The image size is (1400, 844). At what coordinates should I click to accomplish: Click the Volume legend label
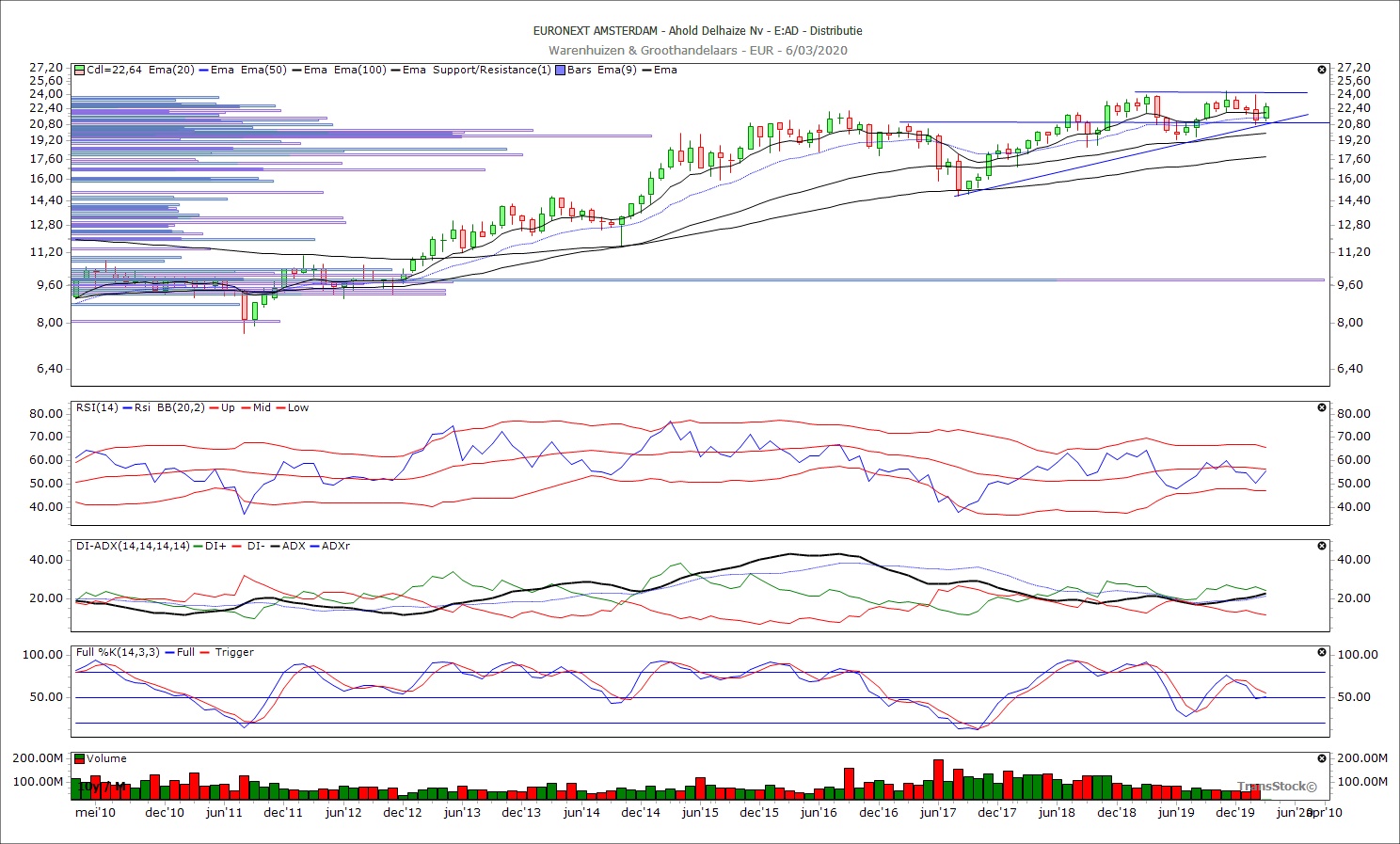(106, 758)
